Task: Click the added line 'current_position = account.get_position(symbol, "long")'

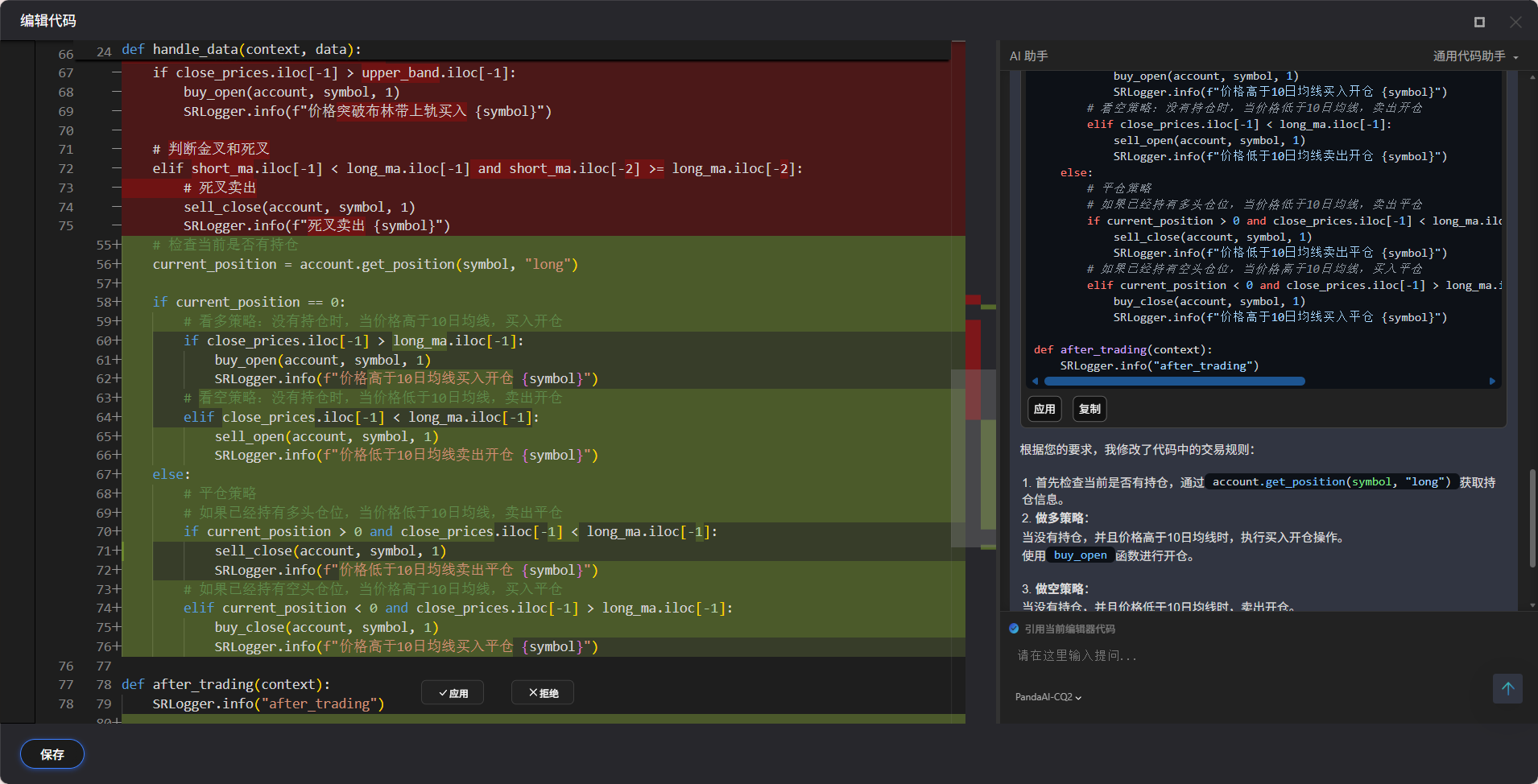Action: tap(366, 264)
